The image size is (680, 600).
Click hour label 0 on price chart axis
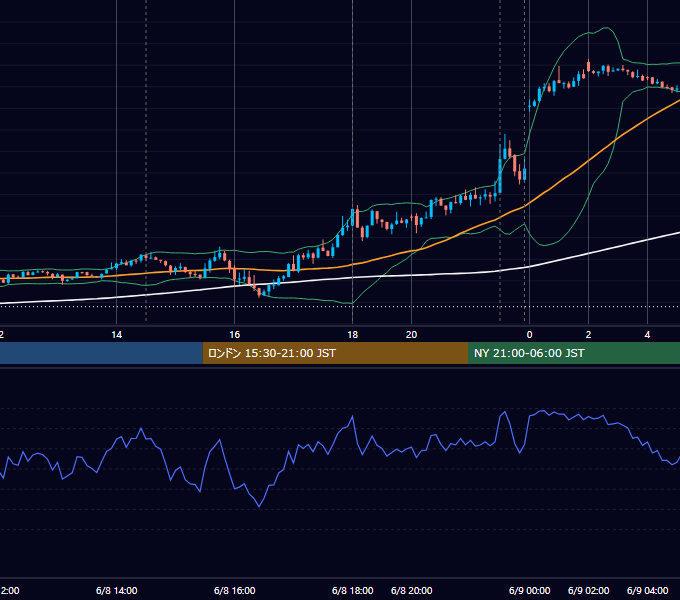tap(530, 335)
